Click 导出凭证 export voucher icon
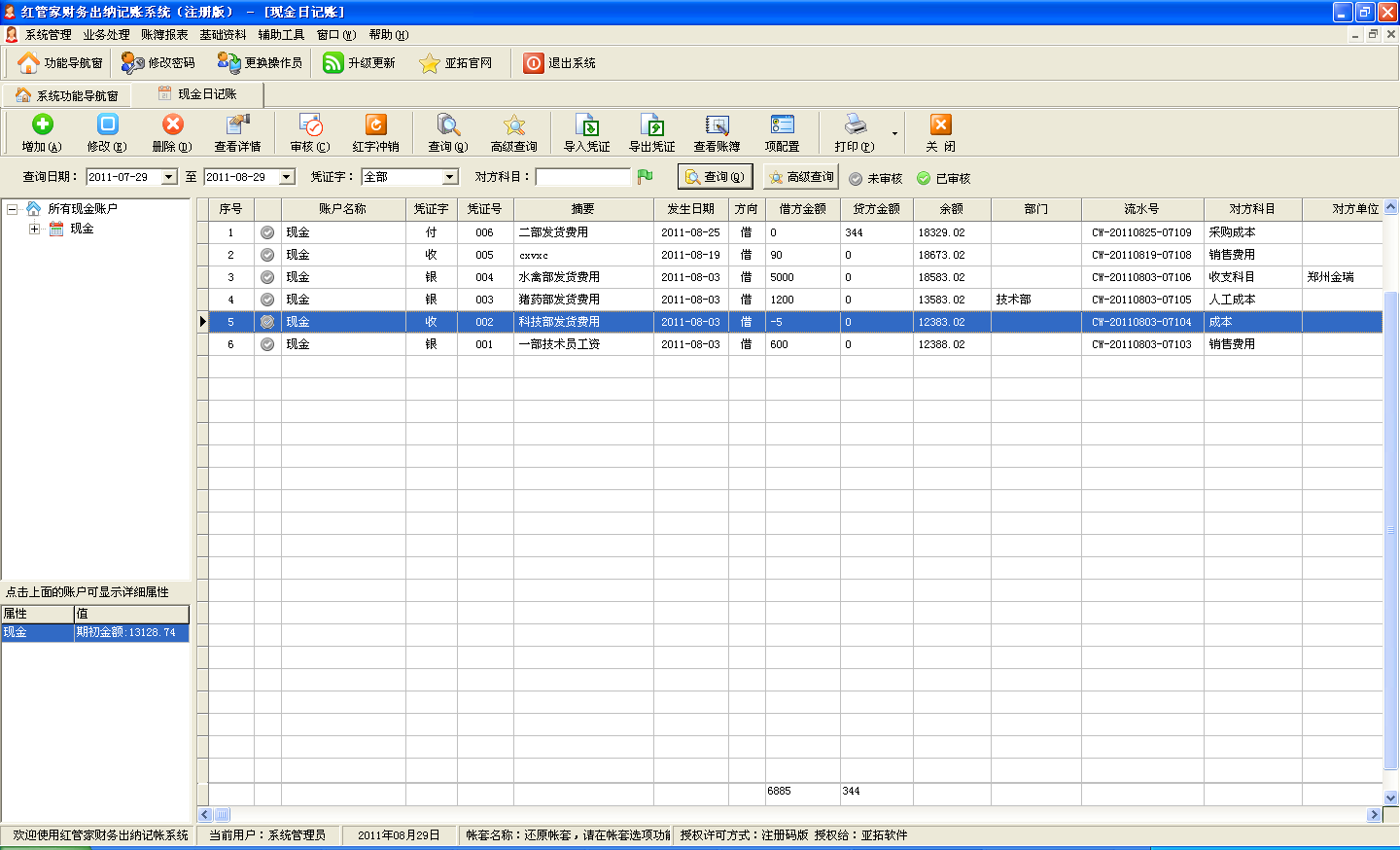Viewport: 1400px width, 850px height. click(x=651, y=125)
